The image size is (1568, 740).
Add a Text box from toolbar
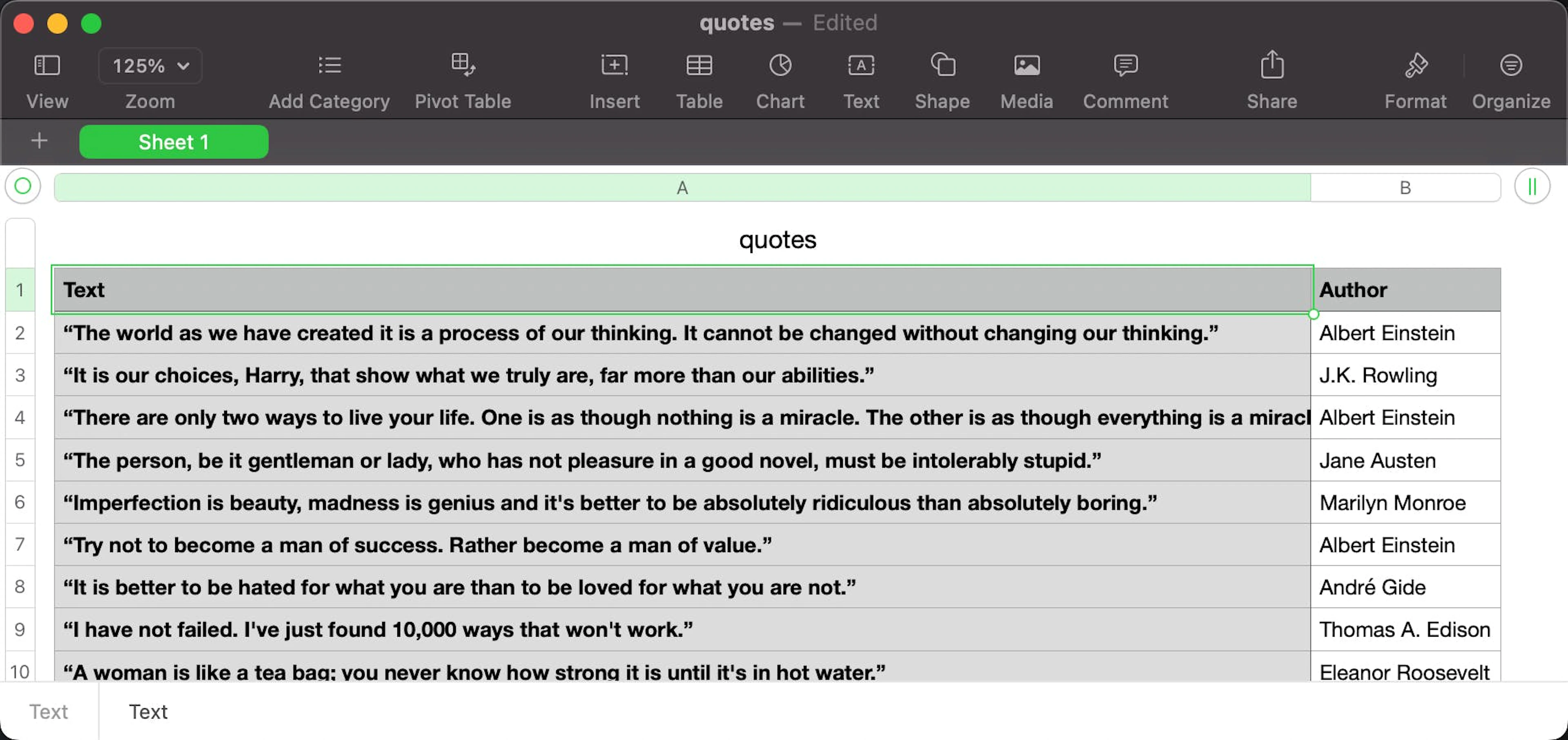[861, 65]
